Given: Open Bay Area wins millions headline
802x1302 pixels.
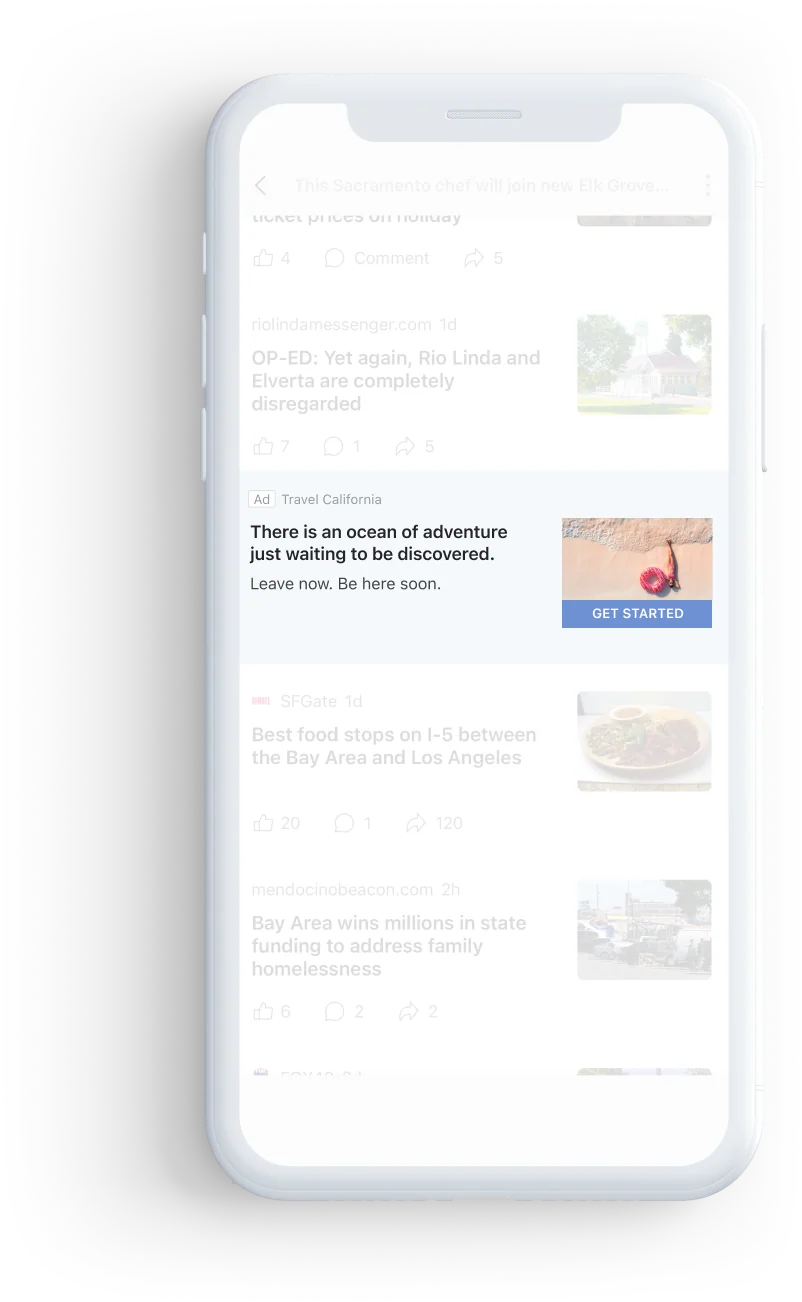Looking at the screenshot, I should (x=389, y=946).
